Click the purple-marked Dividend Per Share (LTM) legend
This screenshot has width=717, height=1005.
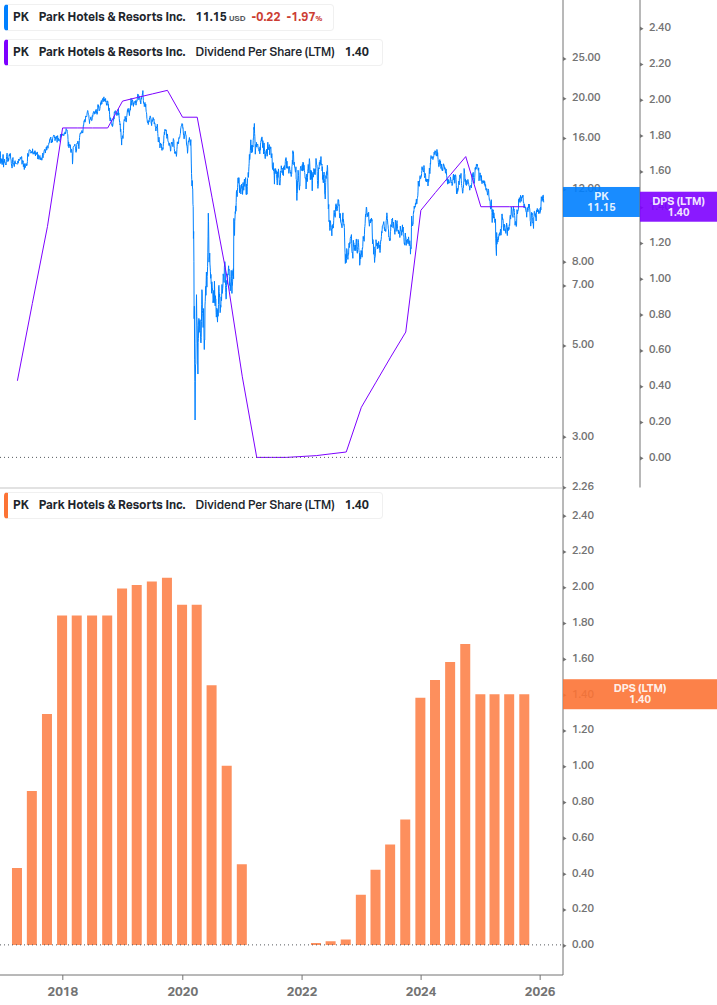pyautogui.click(x=193, y=52)
